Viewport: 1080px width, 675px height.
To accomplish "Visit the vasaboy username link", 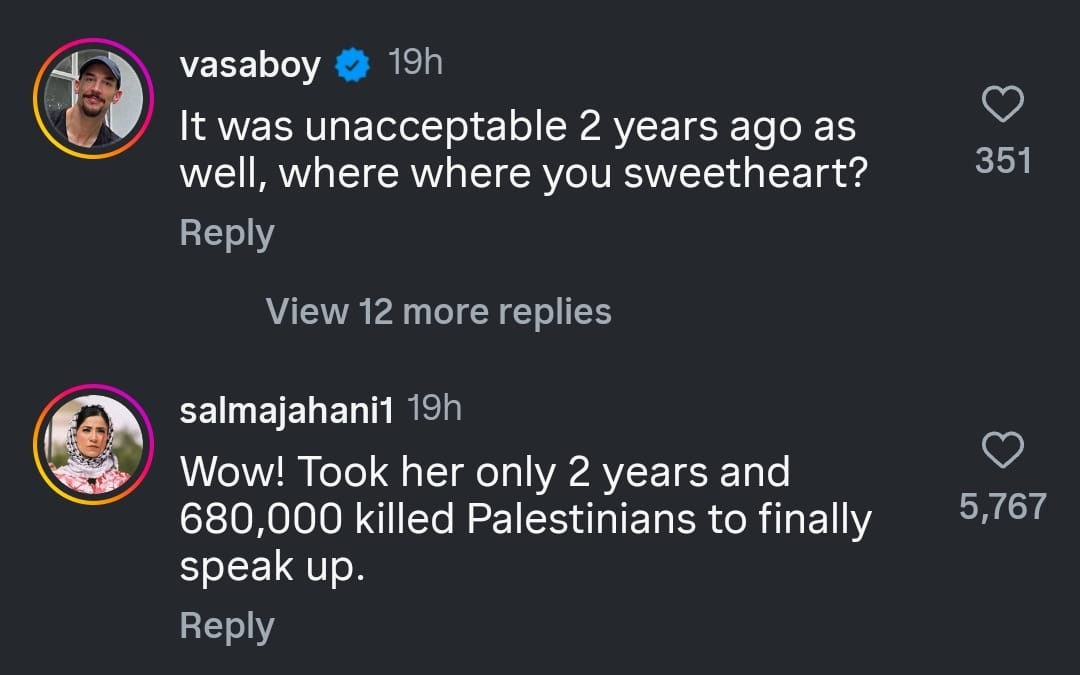I will pyautogui.click(x=250, y=67).
